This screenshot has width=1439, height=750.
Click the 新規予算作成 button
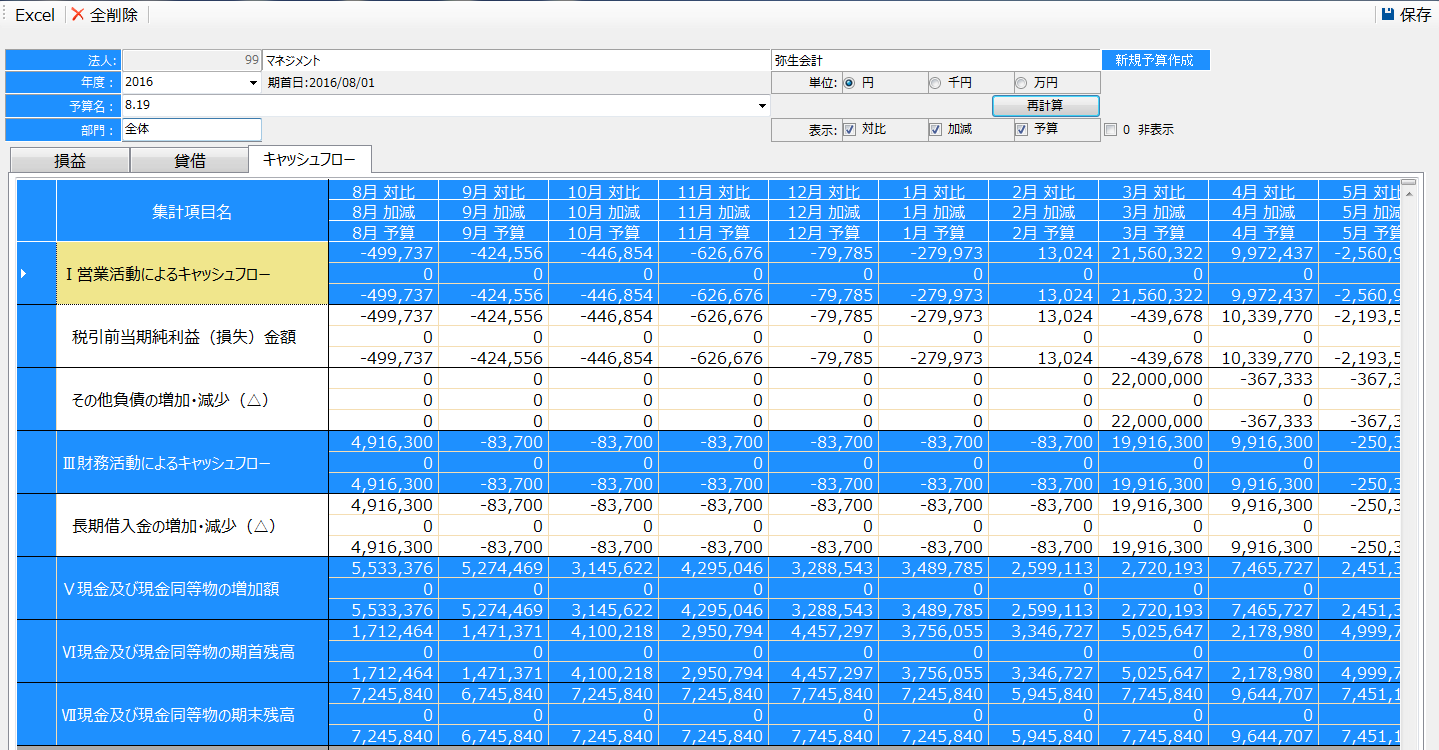click(x=1155, y=60)
